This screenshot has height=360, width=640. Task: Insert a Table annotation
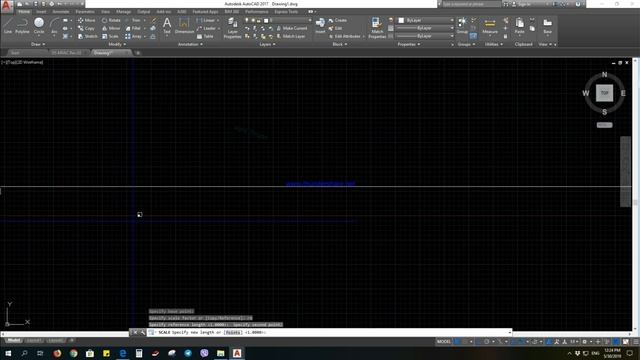(x=205, y=36)
